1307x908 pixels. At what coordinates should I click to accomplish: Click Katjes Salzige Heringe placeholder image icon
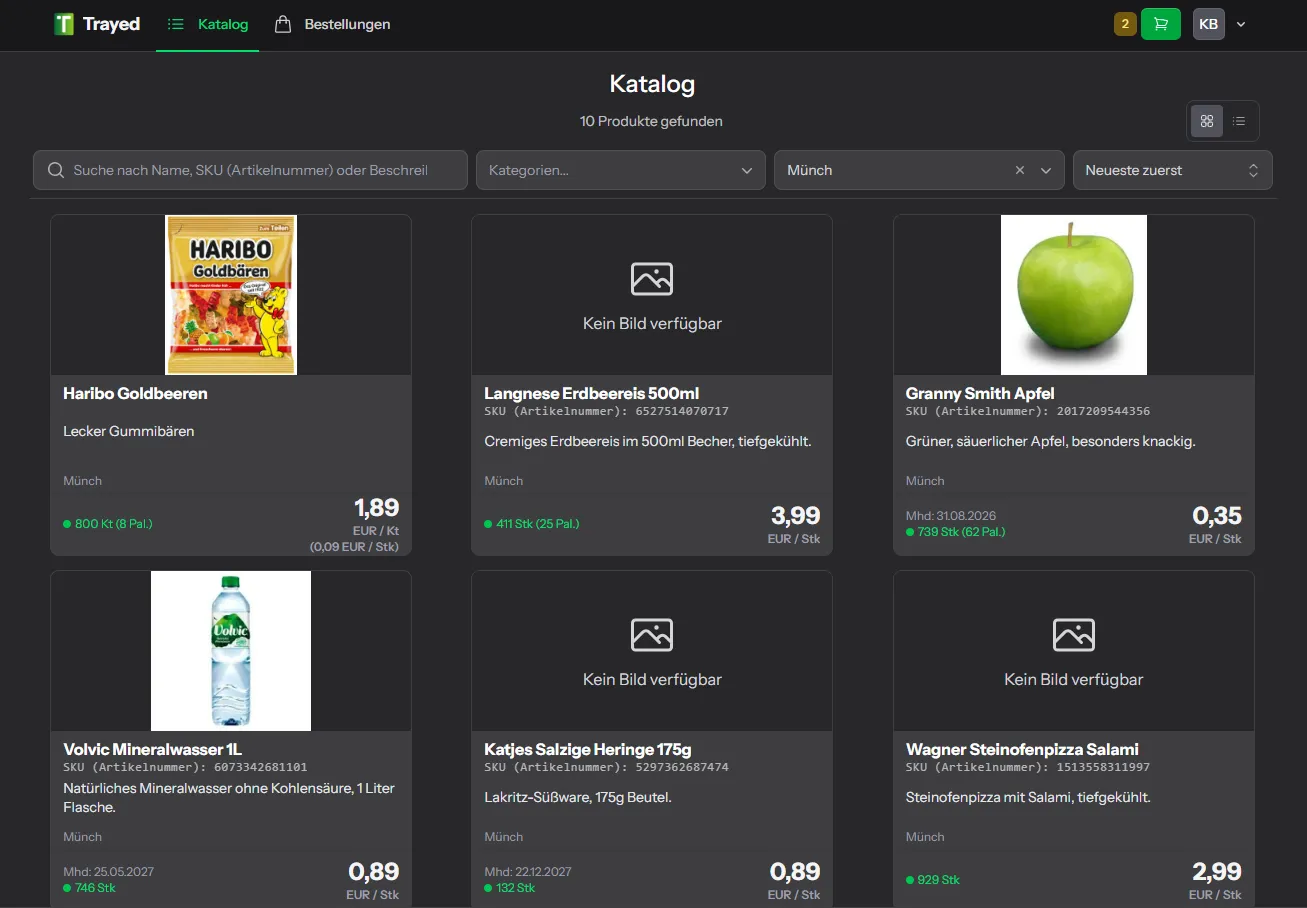pyautogui.click(x=652, y=635)
